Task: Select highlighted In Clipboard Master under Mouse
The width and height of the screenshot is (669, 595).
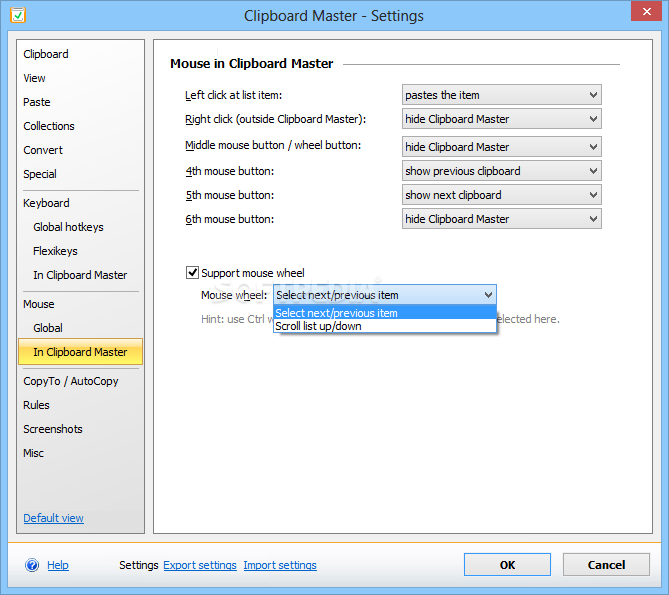Action: click(x=80, y=352)
